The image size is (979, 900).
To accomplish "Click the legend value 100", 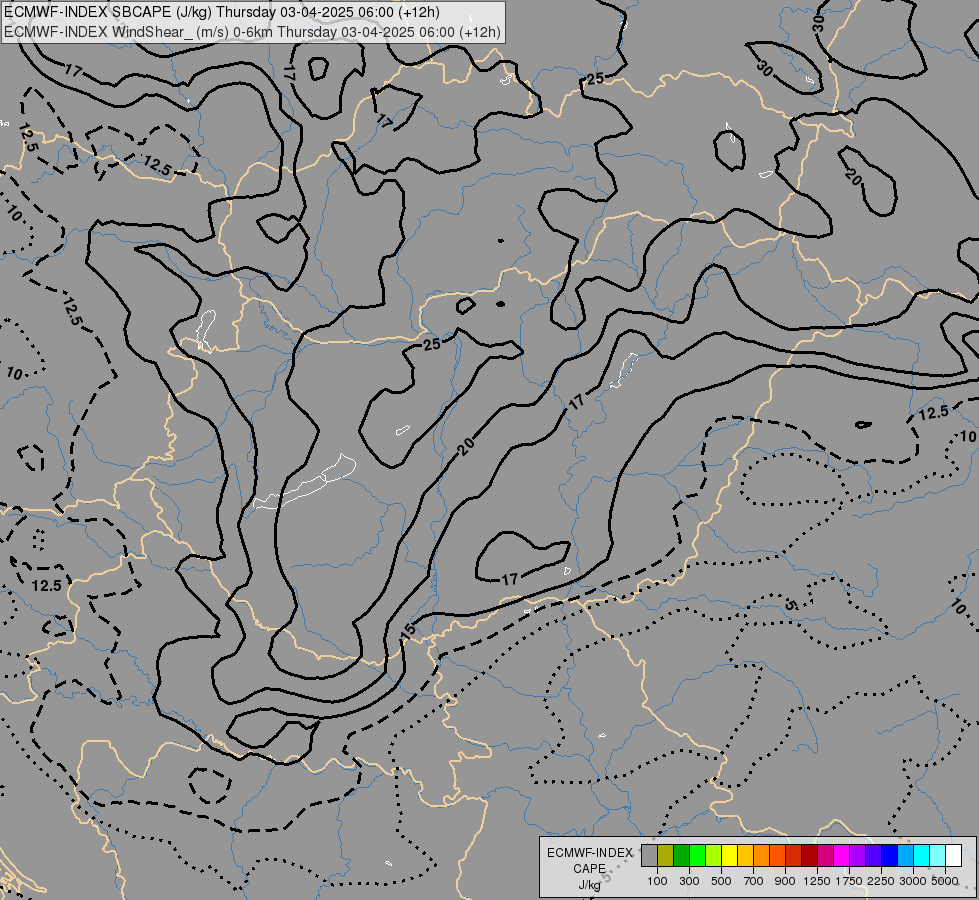I will pyautogui.click(x=657, y=881).
